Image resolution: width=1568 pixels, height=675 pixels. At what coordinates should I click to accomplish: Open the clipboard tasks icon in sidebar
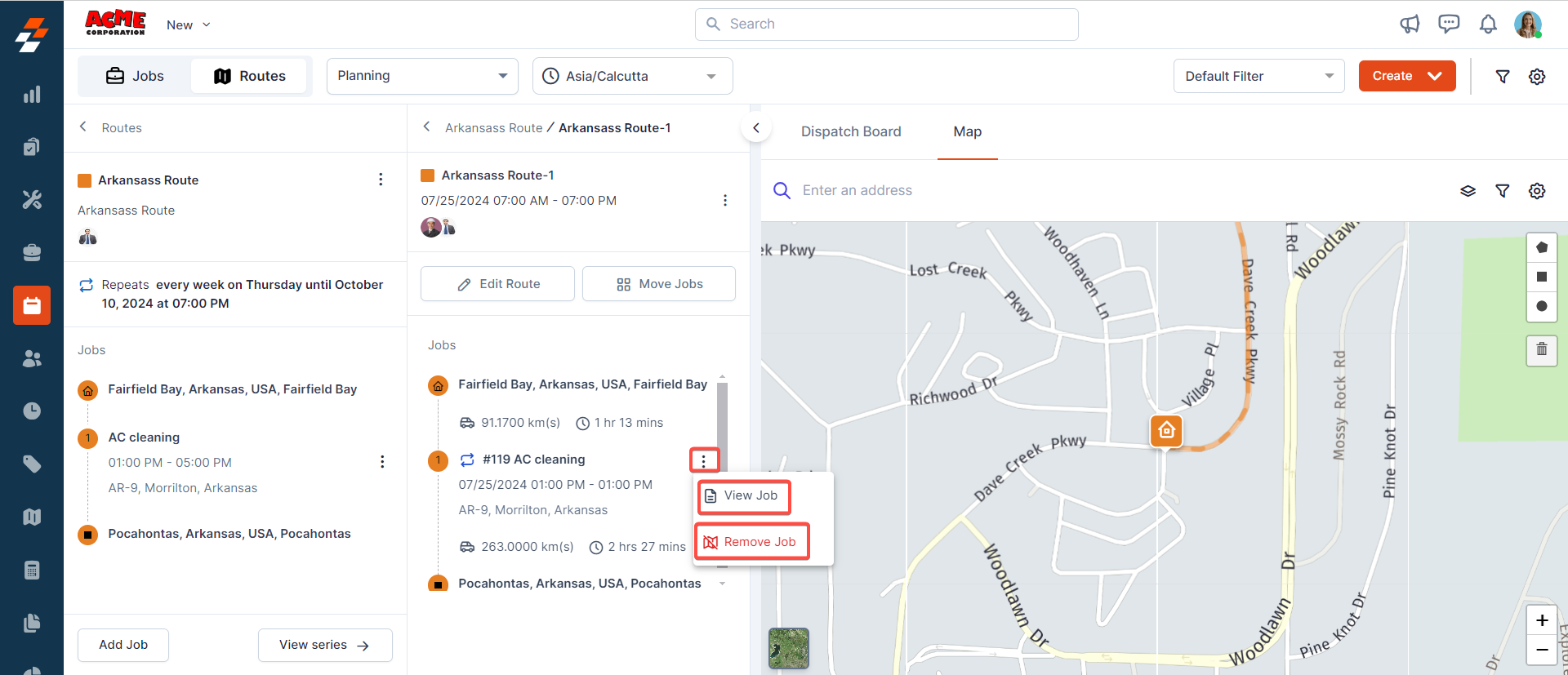tap(32, 147)
